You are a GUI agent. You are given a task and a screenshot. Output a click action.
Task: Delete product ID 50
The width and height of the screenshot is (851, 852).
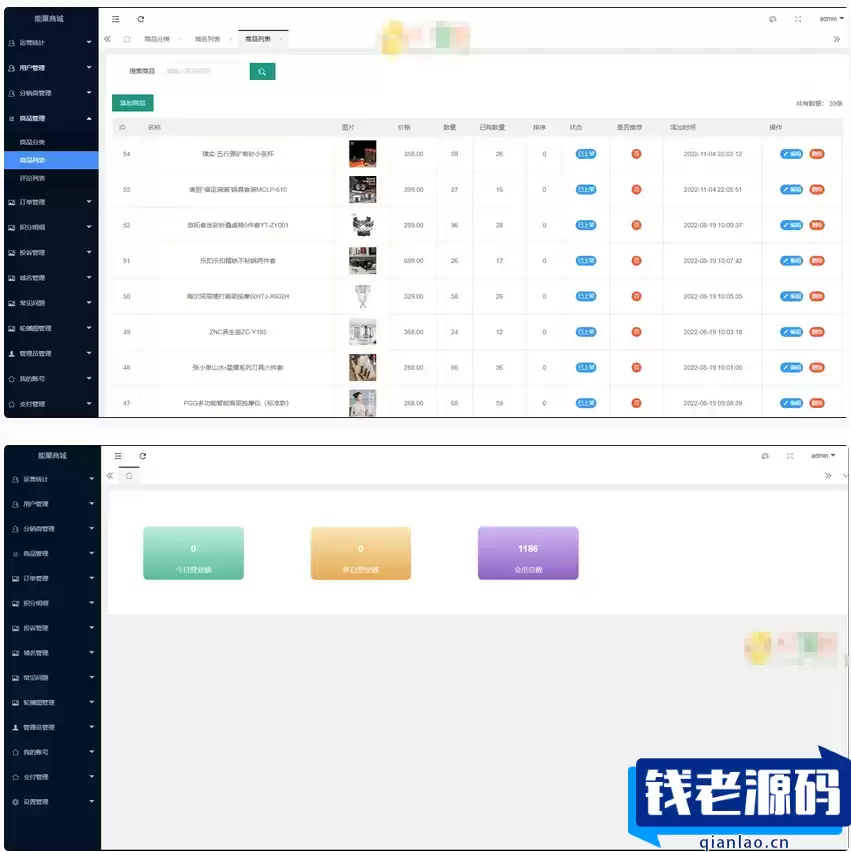coord(817,296)
